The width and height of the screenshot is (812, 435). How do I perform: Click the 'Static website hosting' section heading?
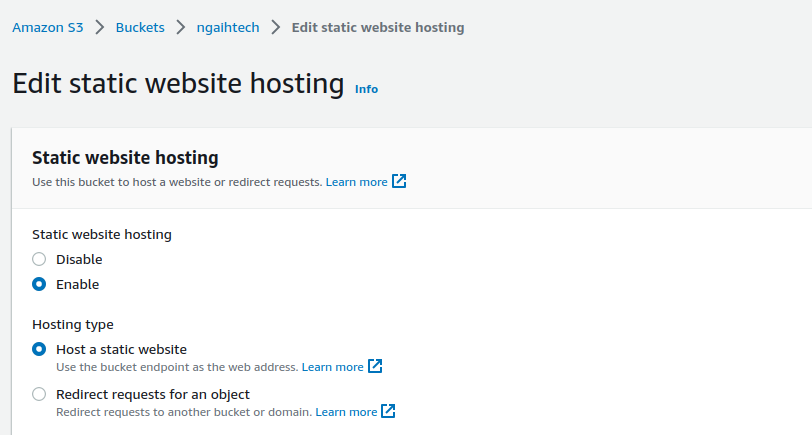click(x=125, y=157)
